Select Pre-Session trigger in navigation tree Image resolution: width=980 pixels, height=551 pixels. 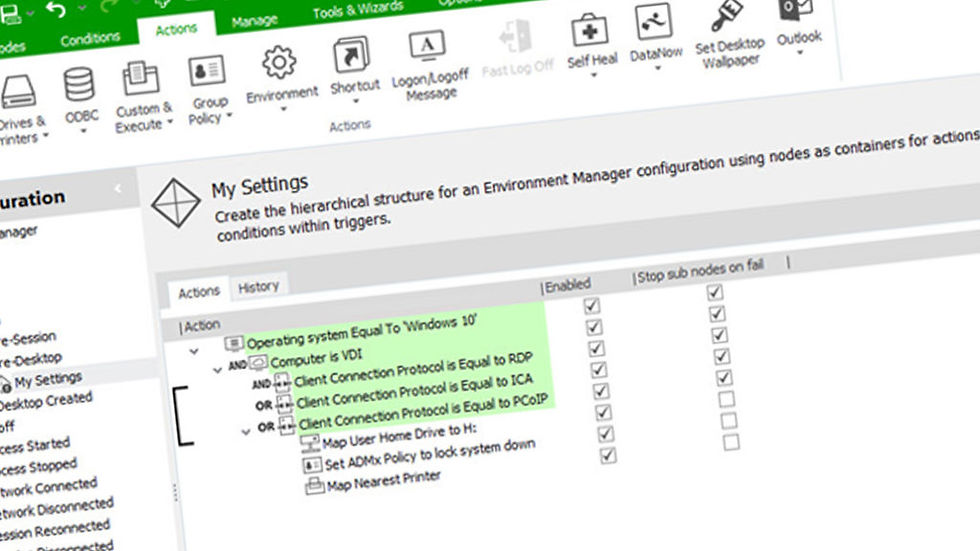click(28, 339)
